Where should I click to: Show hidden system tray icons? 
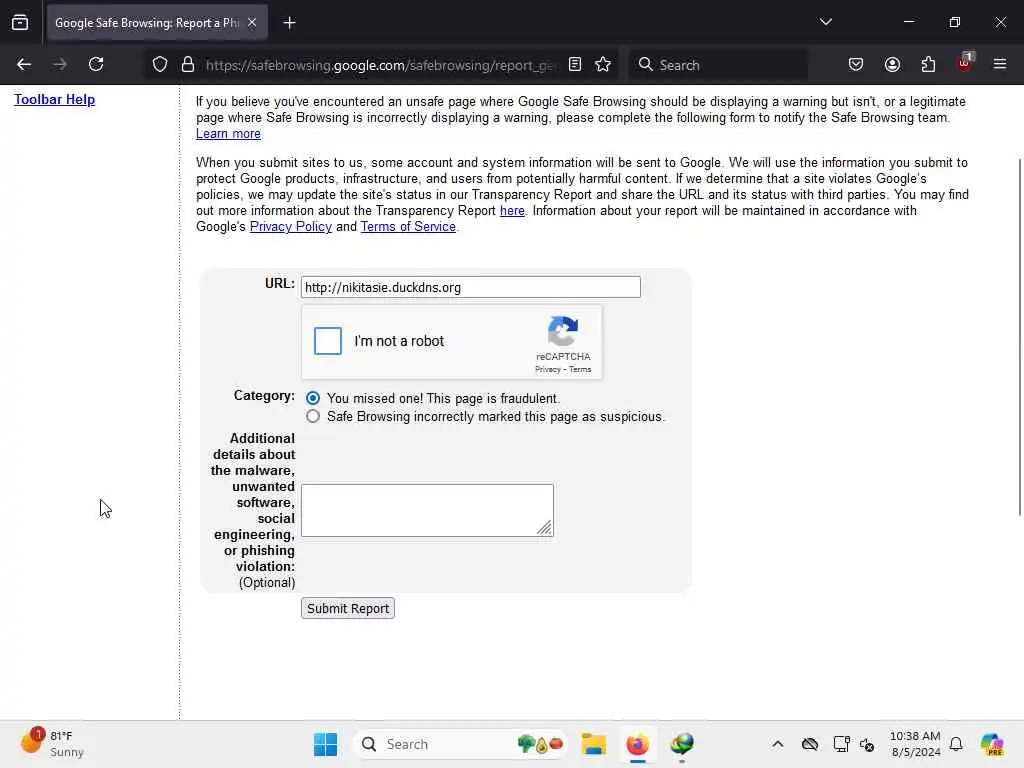click(777, 744)
